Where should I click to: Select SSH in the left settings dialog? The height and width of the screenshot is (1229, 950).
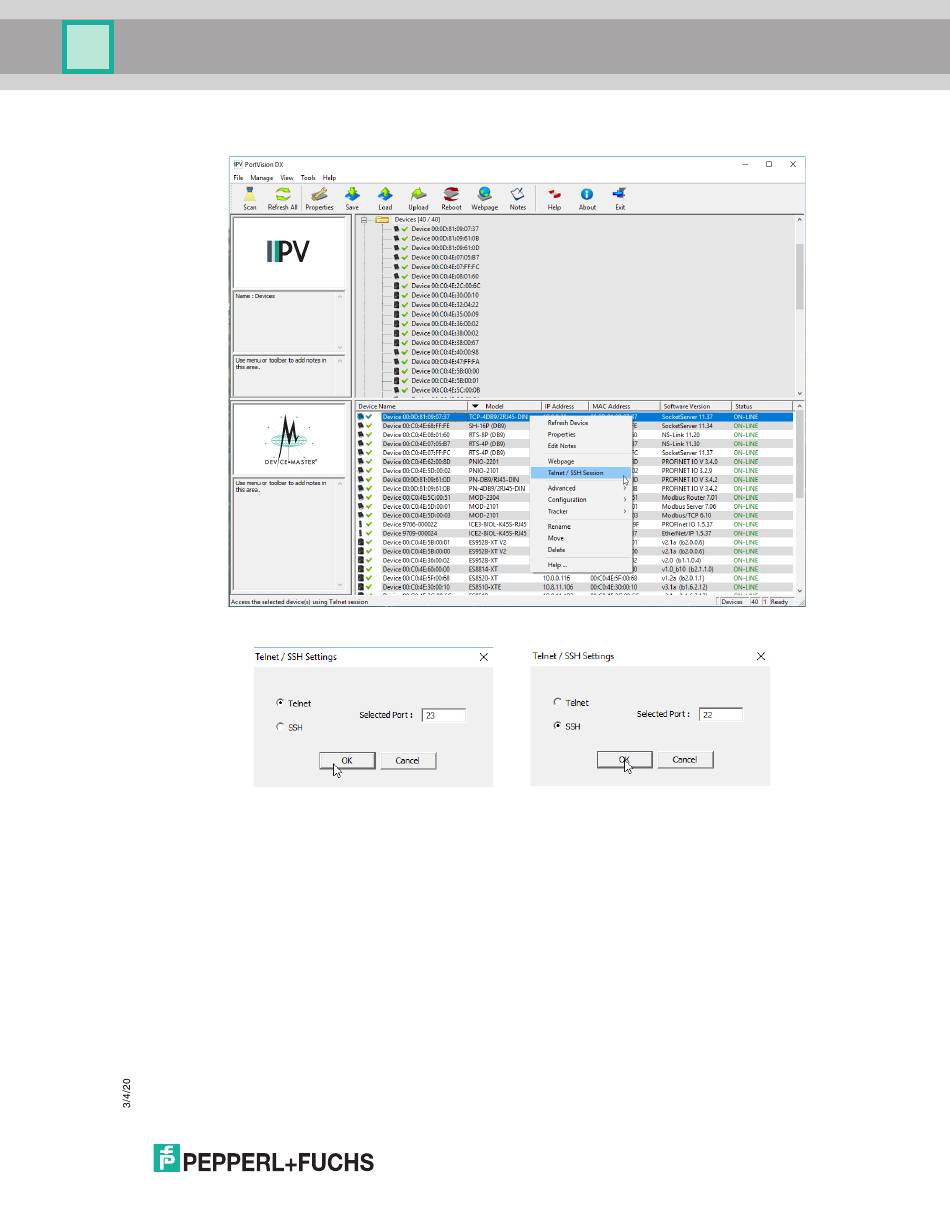[280, 727]
